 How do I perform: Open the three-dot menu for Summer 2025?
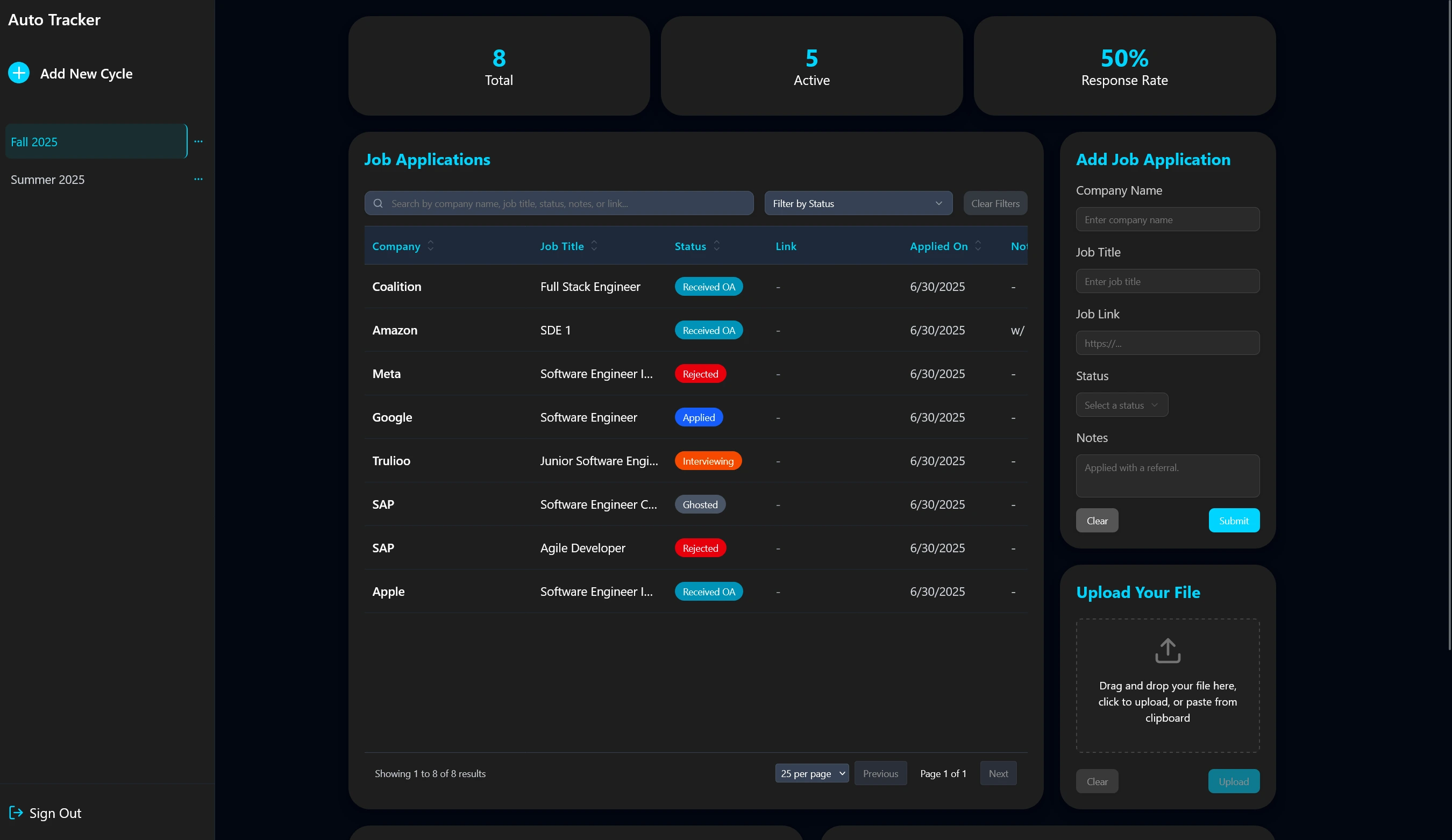[x=198, y=179]
